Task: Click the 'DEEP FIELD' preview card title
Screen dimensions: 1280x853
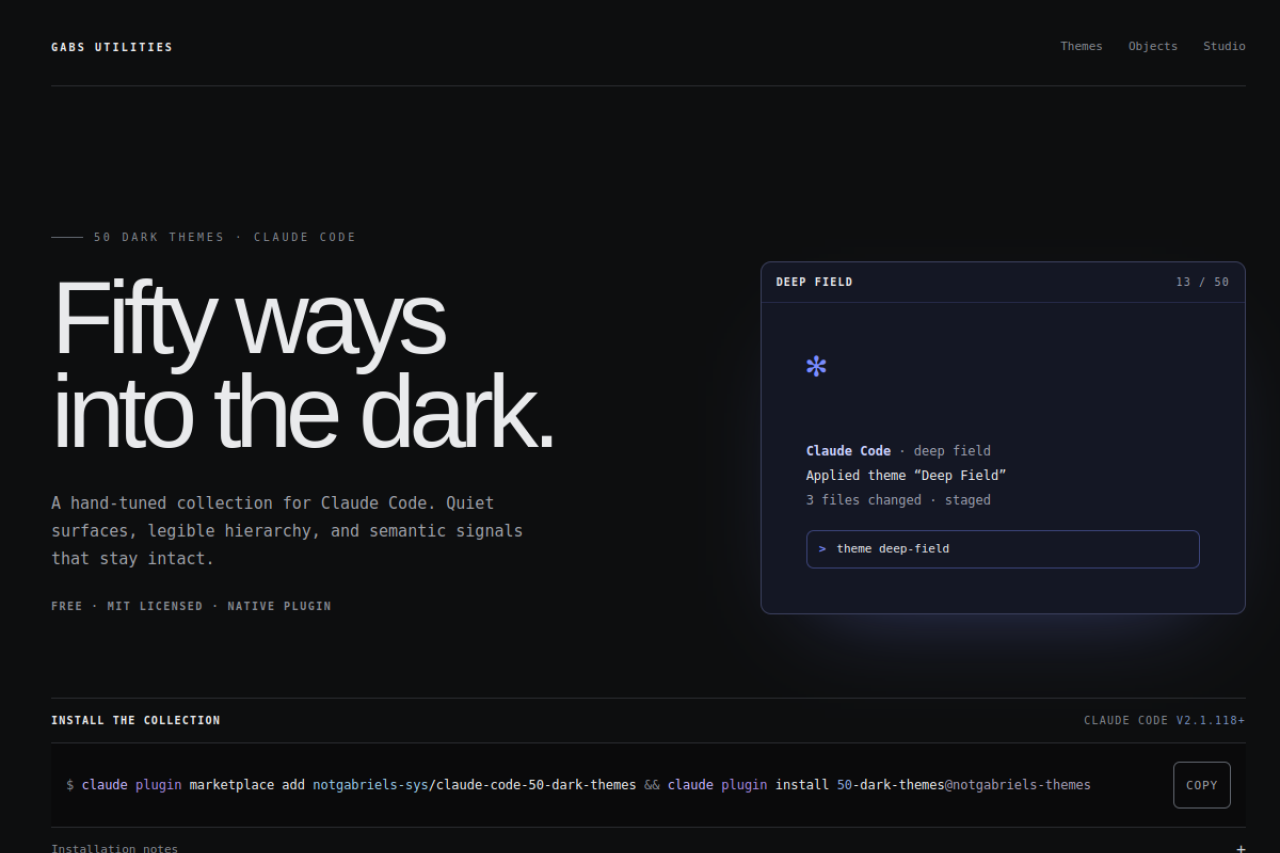Action: 814,282
